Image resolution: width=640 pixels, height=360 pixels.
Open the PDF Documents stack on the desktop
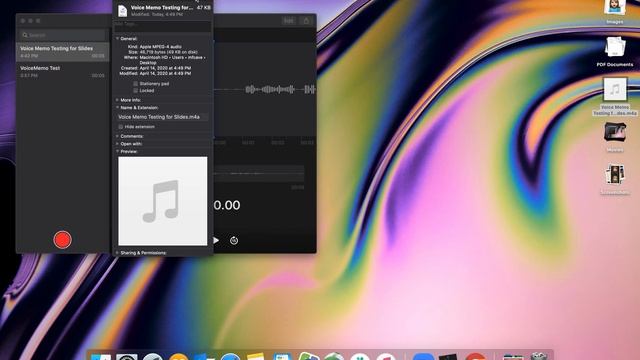pyautogui.click(x=615, y=51)
